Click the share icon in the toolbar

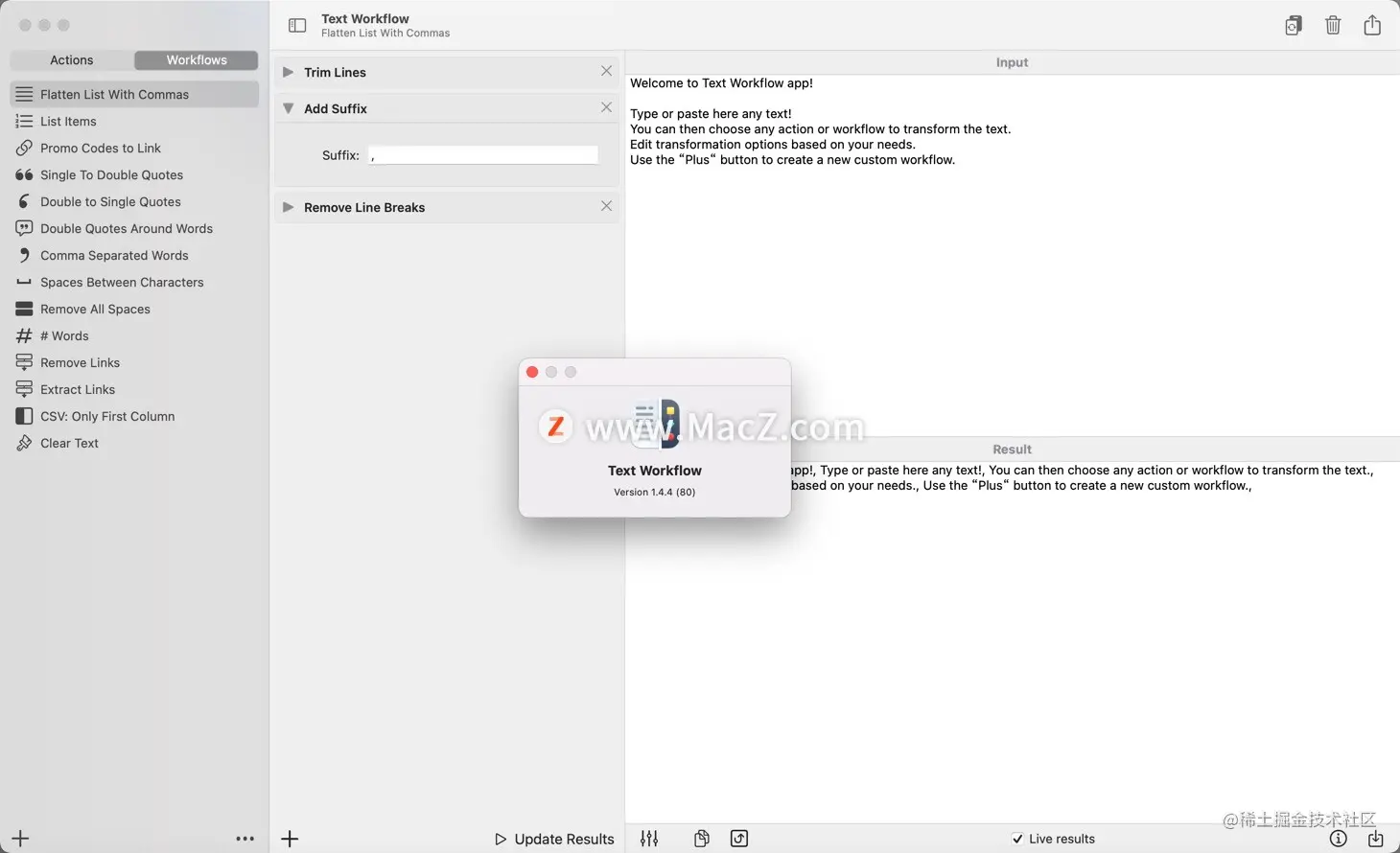1372,25
